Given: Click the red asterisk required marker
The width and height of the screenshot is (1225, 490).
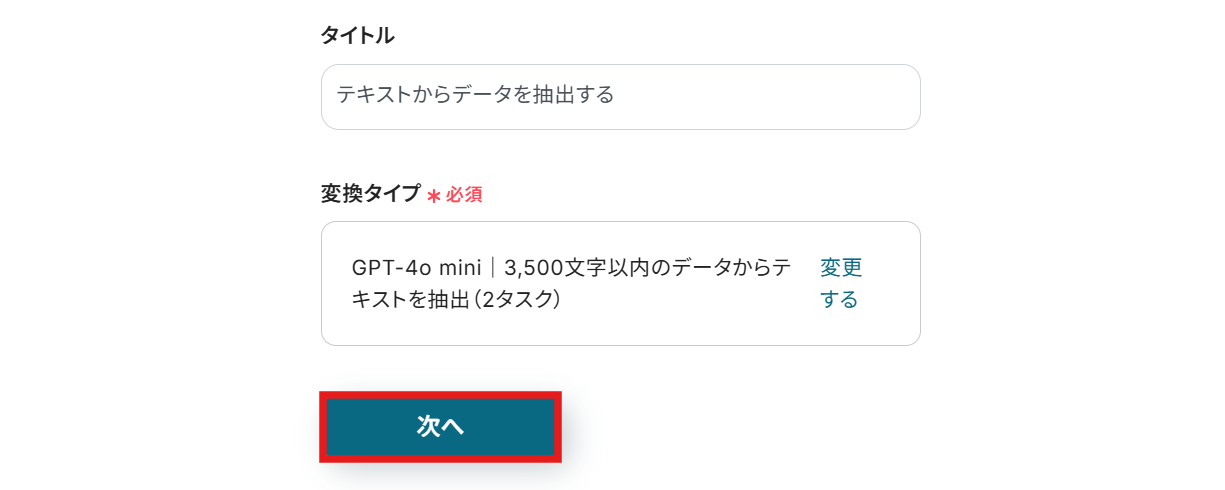Looking at the screenshot, I should coord(434,196).
